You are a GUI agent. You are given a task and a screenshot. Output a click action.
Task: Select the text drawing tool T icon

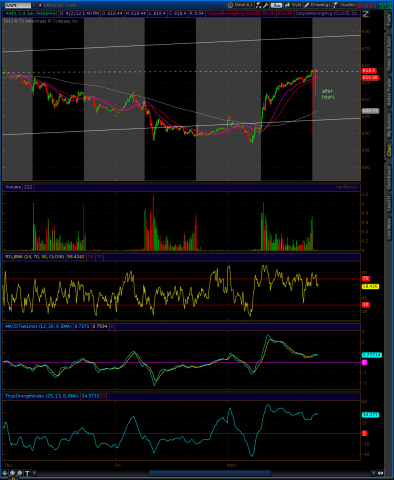(27, 473)
